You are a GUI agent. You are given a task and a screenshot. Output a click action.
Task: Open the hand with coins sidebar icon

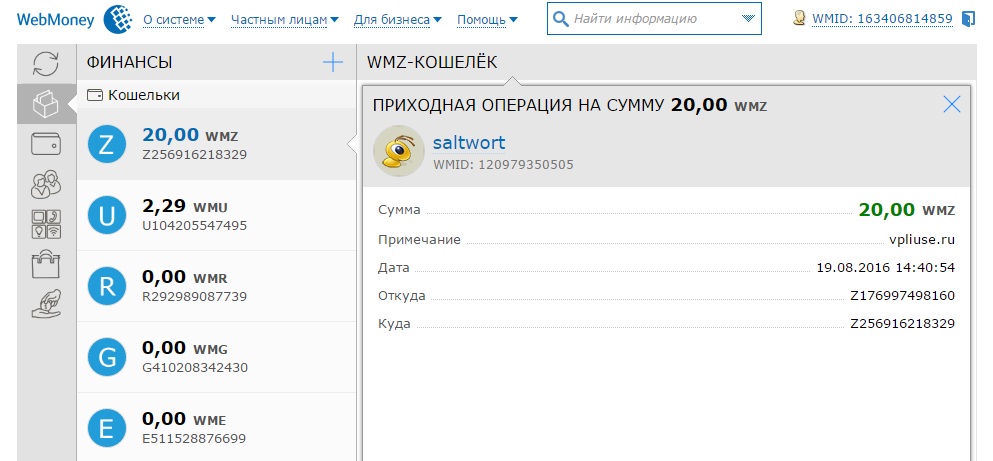[46, 304]
